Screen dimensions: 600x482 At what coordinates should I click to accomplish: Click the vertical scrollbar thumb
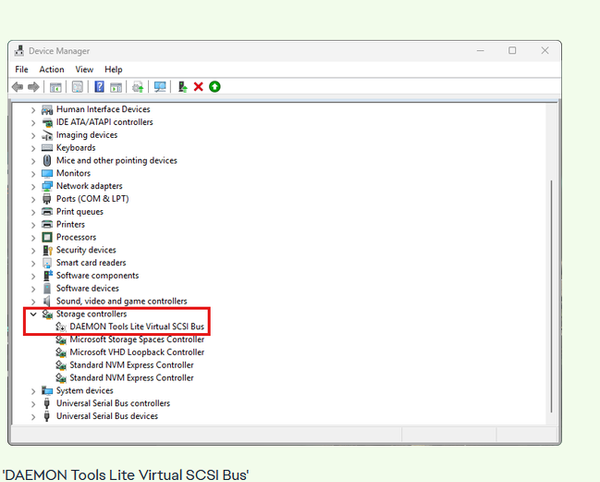coord(551,296)
